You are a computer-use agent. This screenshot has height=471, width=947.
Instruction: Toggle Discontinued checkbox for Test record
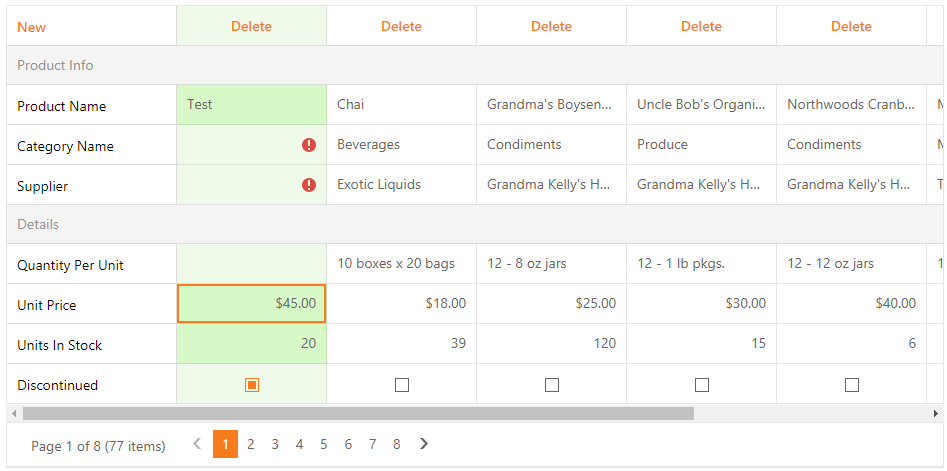coord(252,385)
